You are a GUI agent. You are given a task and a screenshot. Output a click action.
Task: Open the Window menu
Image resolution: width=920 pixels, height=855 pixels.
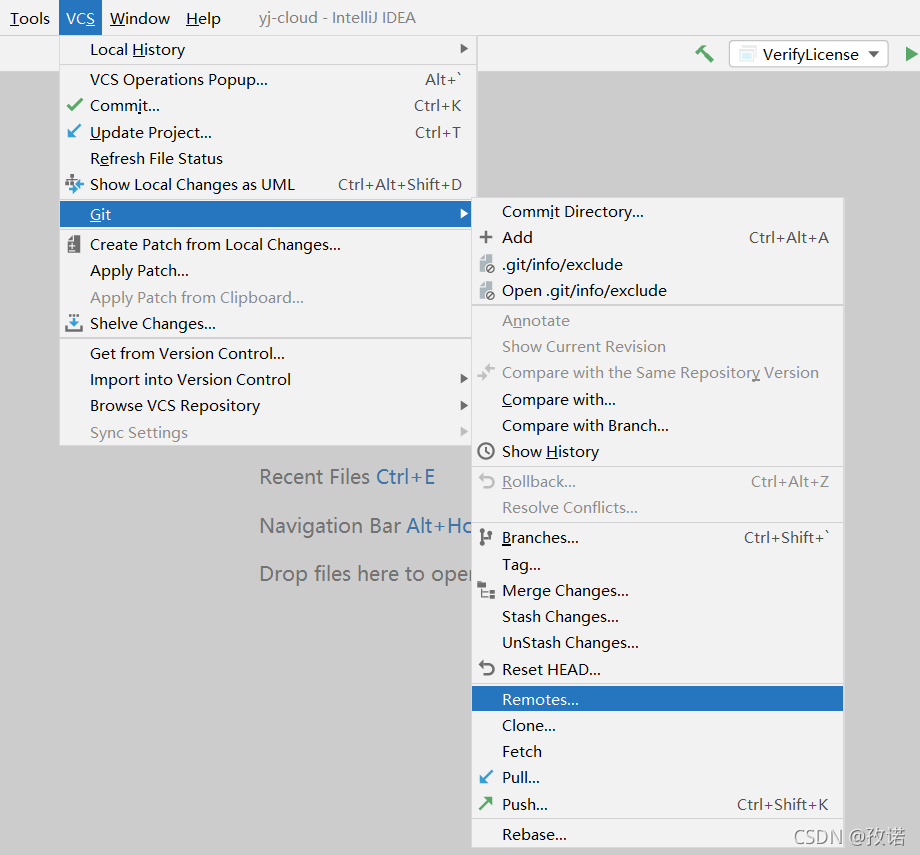tap(140, 18)
